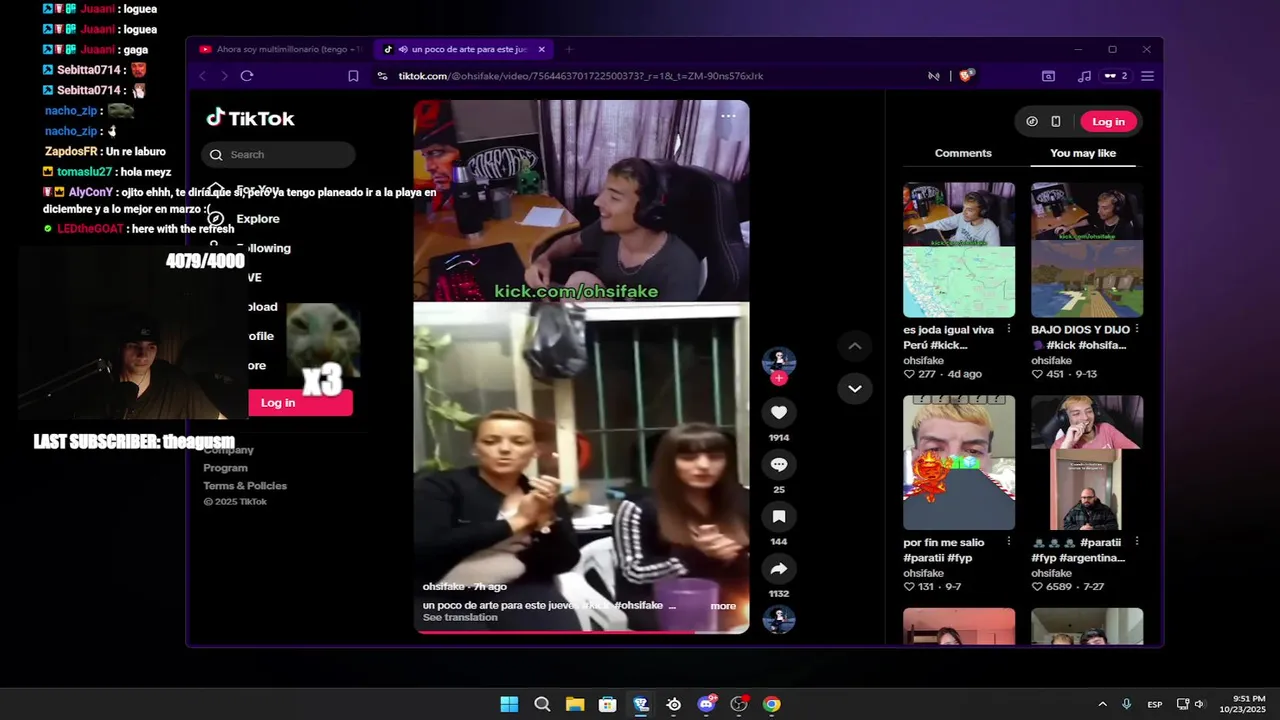Open Windows taskbar search
The width and height of the screenshot is (1280, 720).
[542, 704]
